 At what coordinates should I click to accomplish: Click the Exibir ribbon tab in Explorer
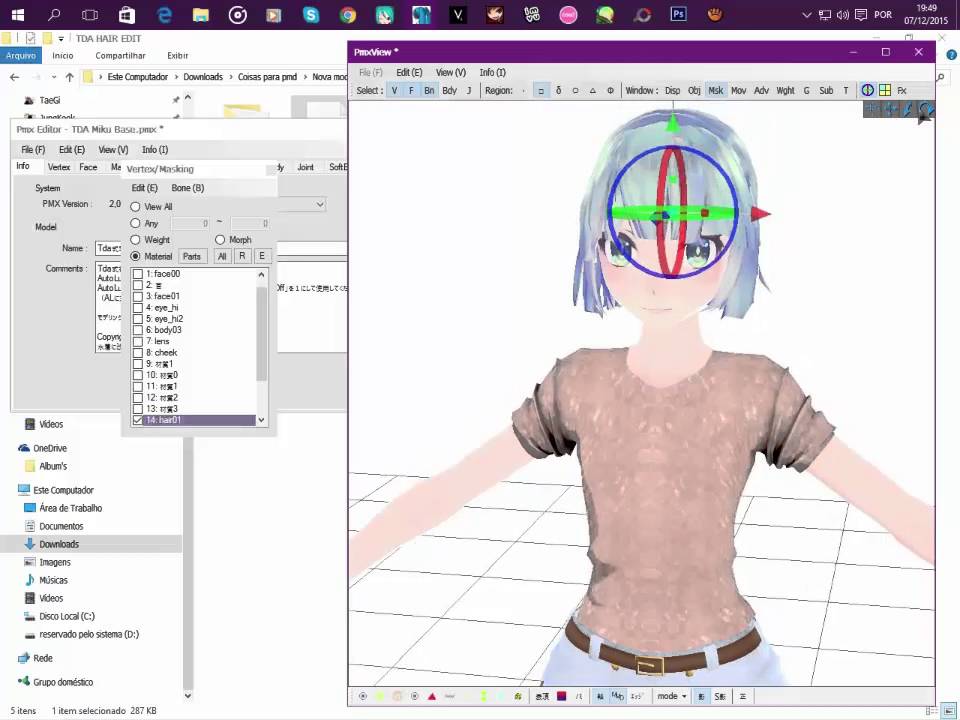tap(178, 56)
